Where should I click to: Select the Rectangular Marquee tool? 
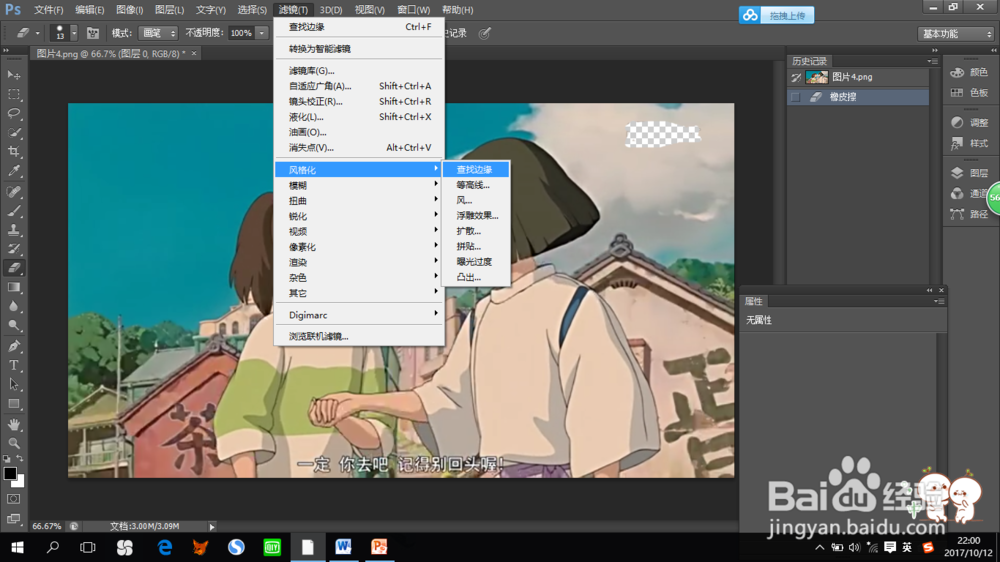[13, 94]
